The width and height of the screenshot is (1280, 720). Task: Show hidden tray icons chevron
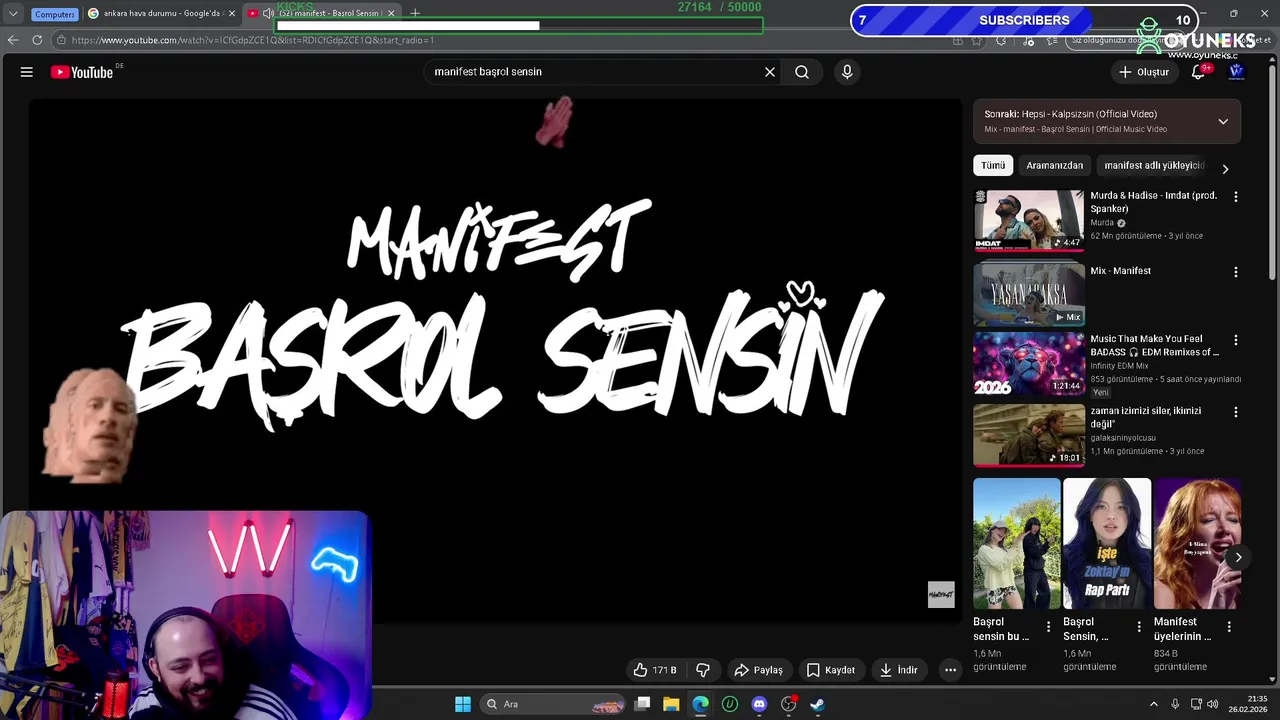point(1153,704)
